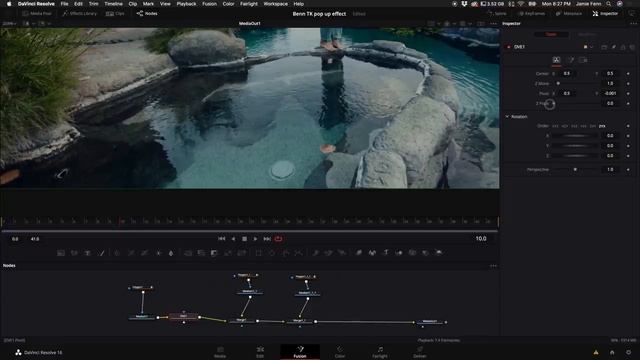Add a Channel Booleans node from the toolbar
This screenshot has width=640, height=360.
tap(201, 253)
